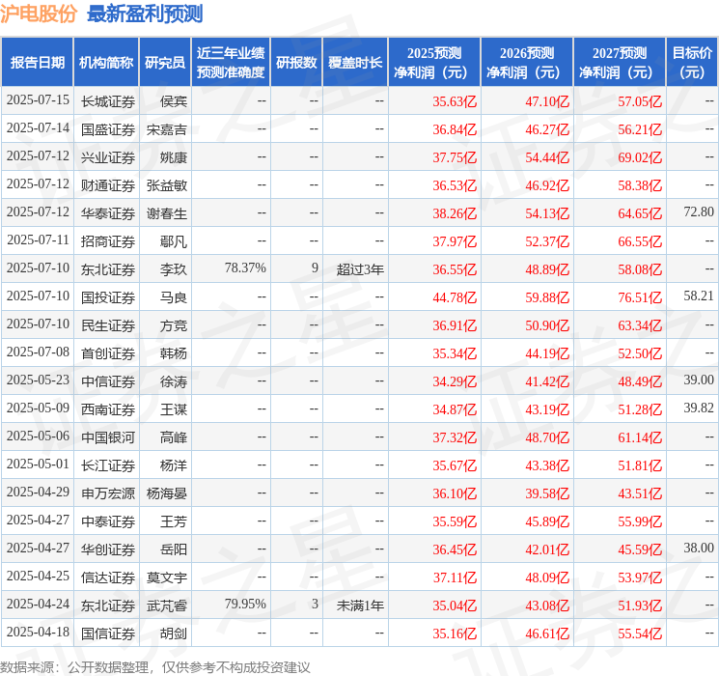This screenshot has height=676, width=719.
Task: Click the date 2025-07-15
Action: pos(38,100)
